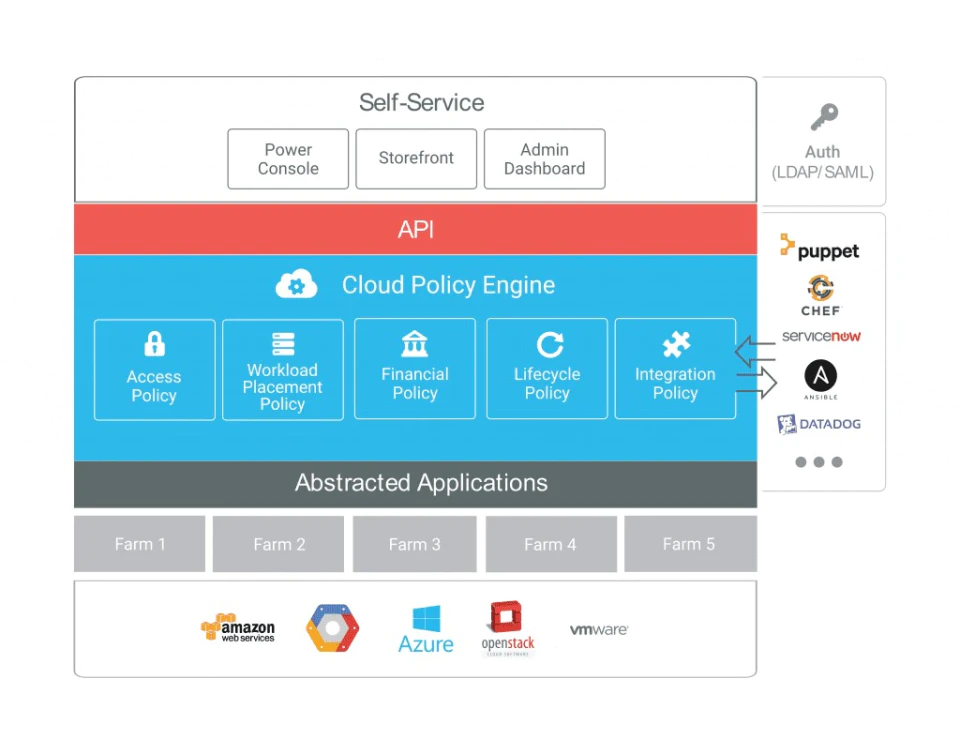Viewport: 960px width, 754px height.
Task: Click the Cloud Policy Engine cloud-gear icon
Action: coord(296,284)
